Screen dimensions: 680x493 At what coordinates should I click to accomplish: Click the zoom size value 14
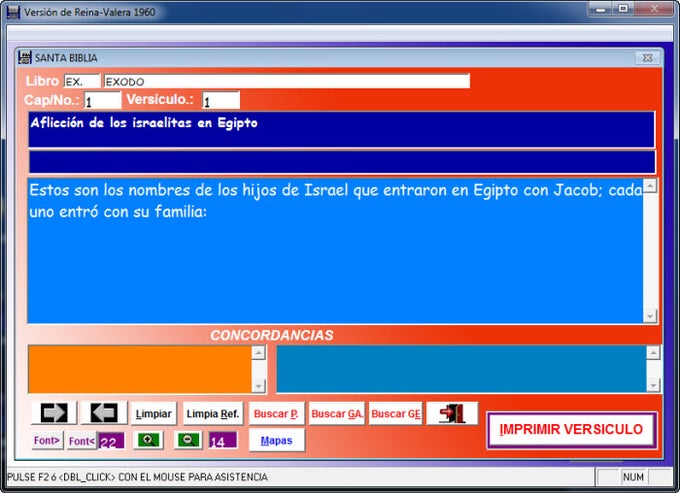click(x=223, y=441)
